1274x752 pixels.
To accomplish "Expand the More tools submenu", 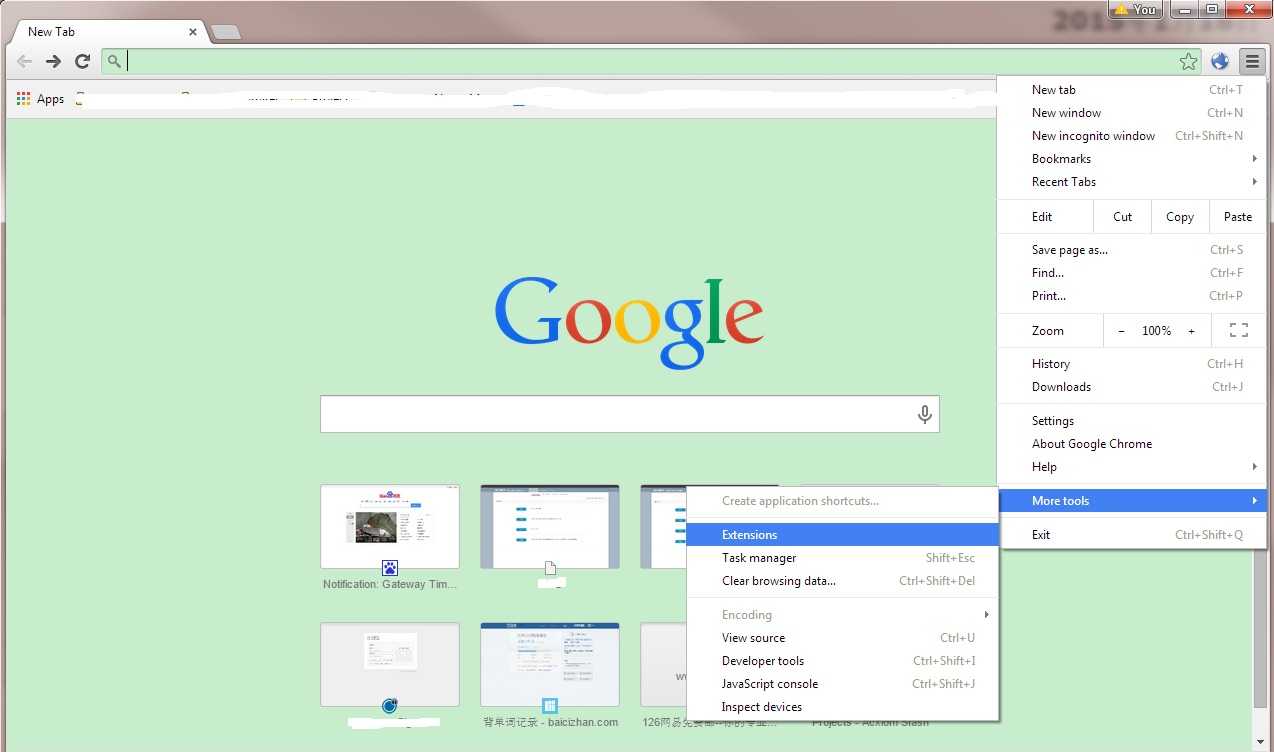I will (x=1132, y=501).
